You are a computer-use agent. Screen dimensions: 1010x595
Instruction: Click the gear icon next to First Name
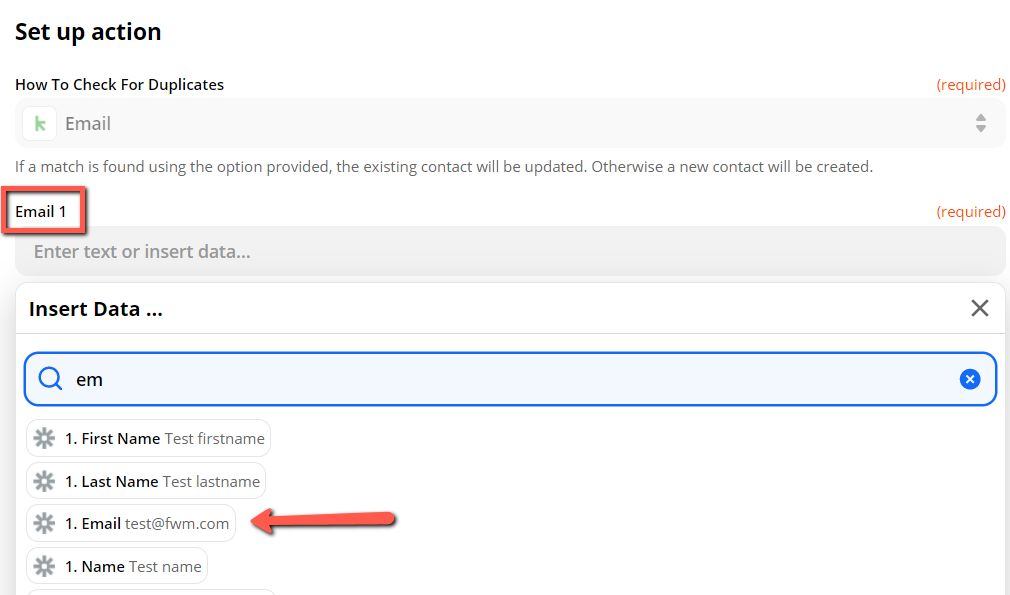(x=44, y=438)
